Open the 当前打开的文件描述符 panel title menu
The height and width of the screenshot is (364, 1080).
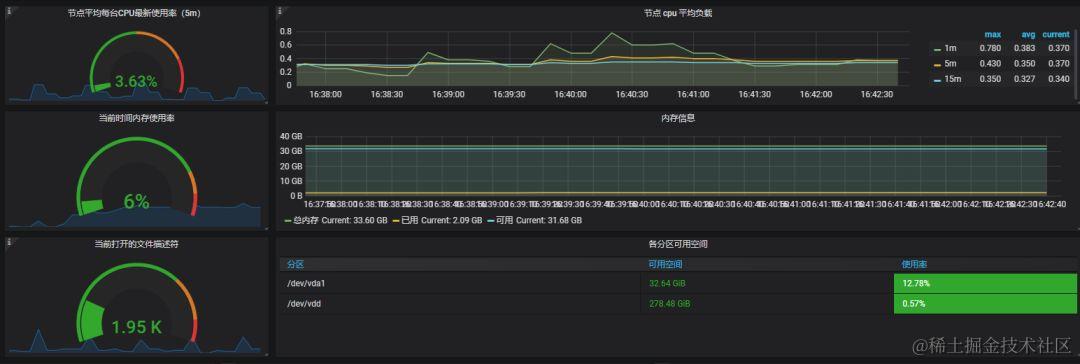pos(136,244)
